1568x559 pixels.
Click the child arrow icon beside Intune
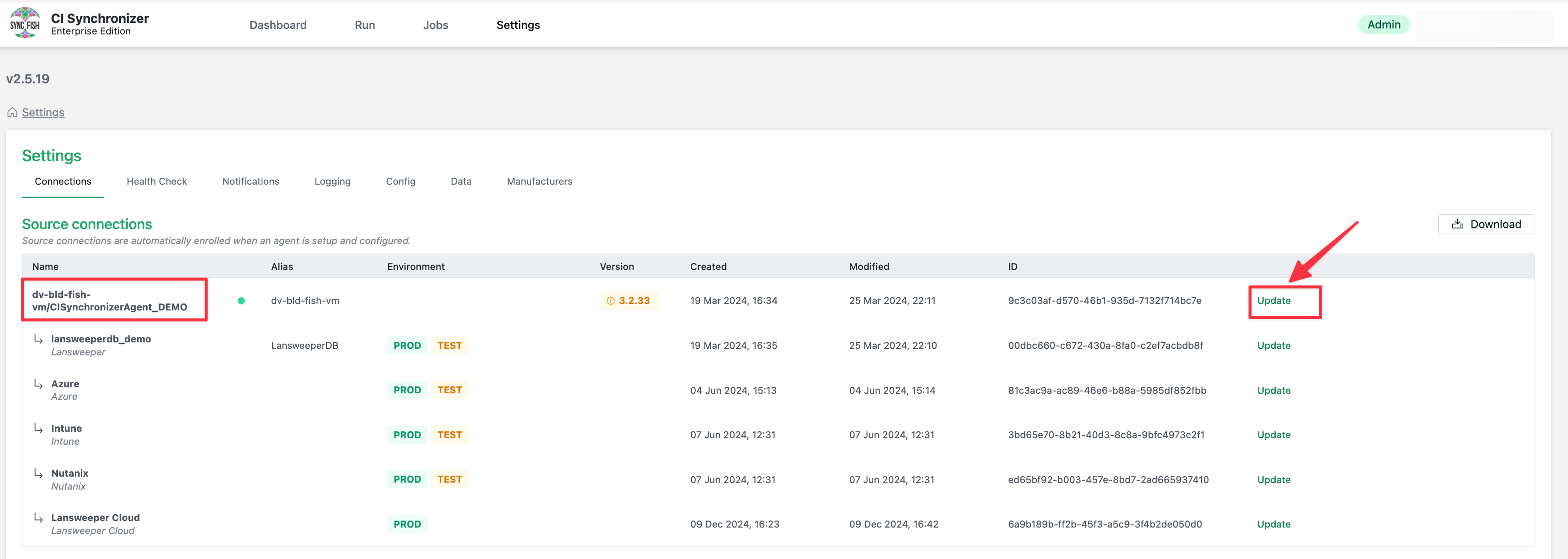(x=38, y=429)
